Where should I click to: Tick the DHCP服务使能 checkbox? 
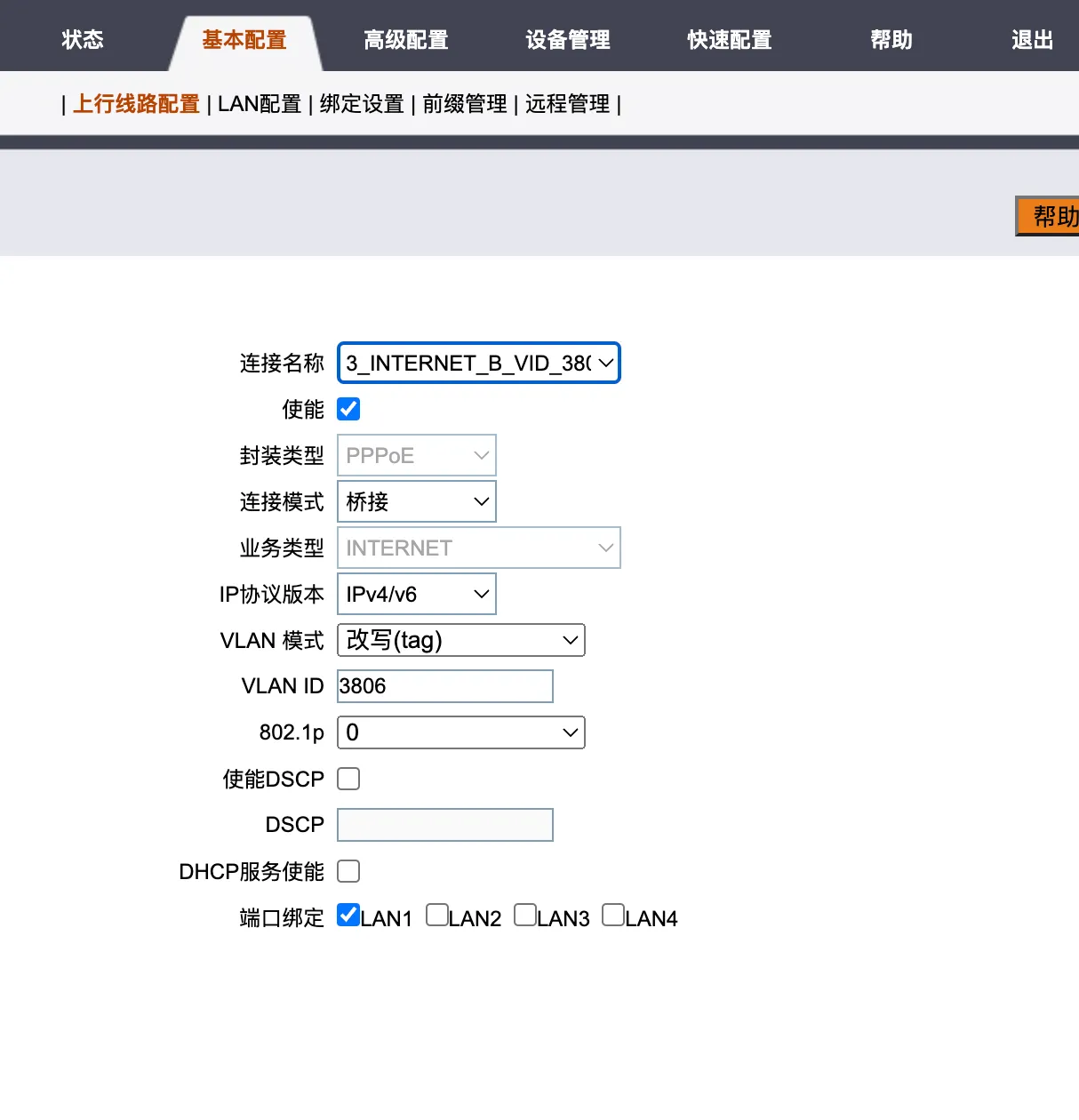point(348,871)
